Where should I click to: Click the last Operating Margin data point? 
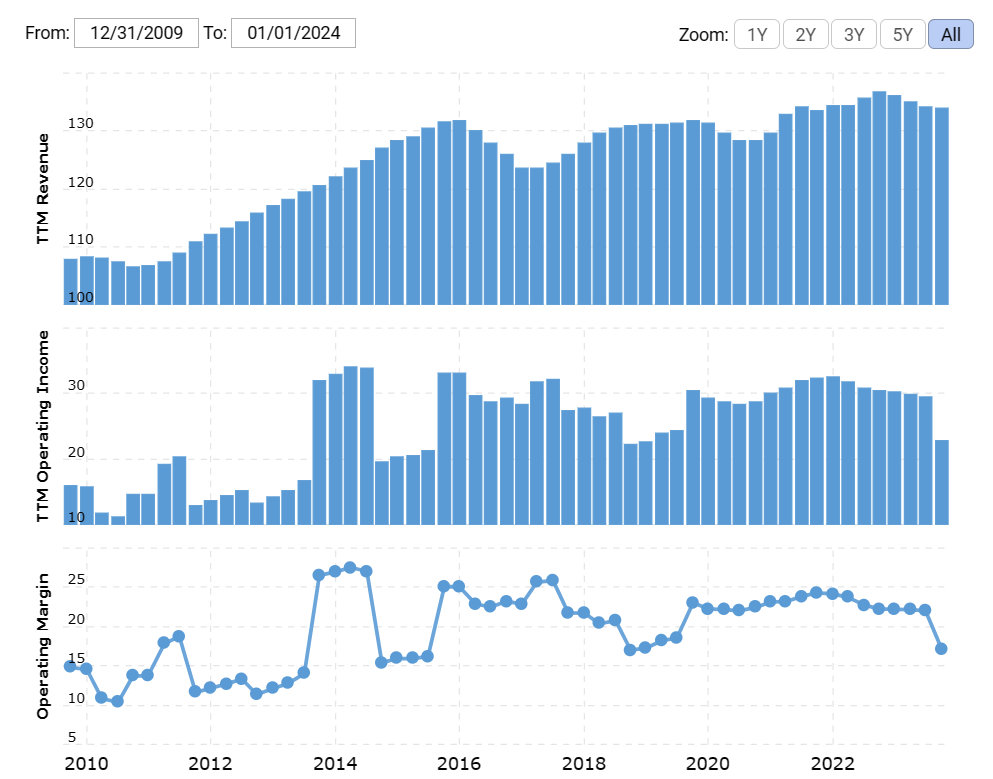coord(941,649)
